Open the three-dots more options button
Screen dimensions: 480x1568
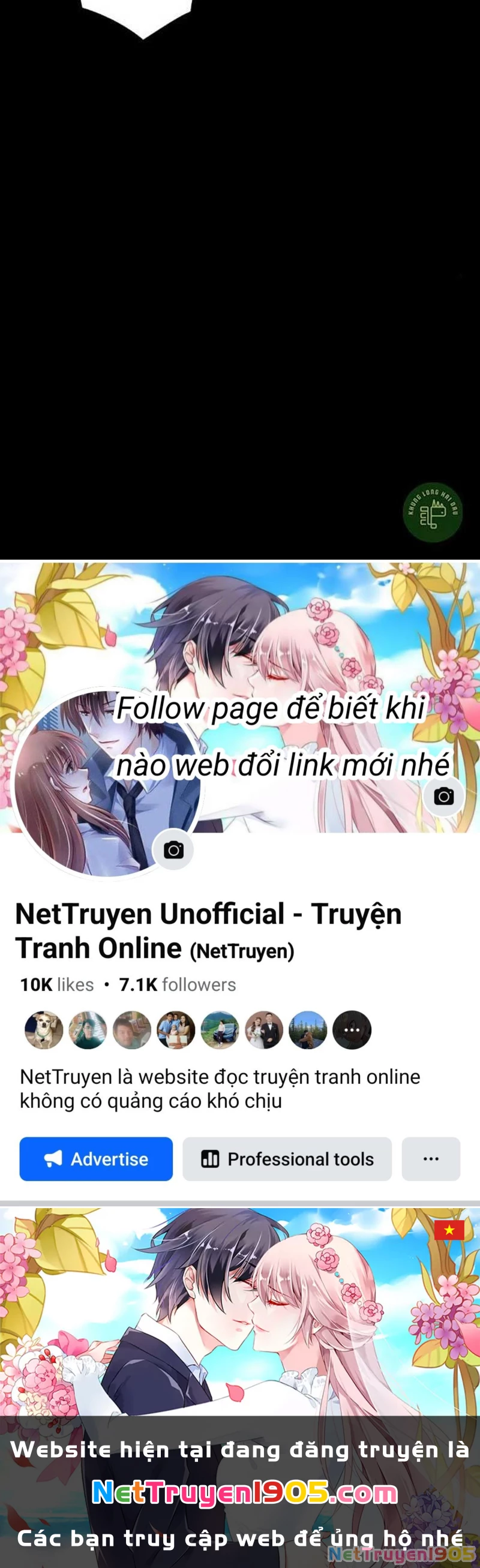431,1159
